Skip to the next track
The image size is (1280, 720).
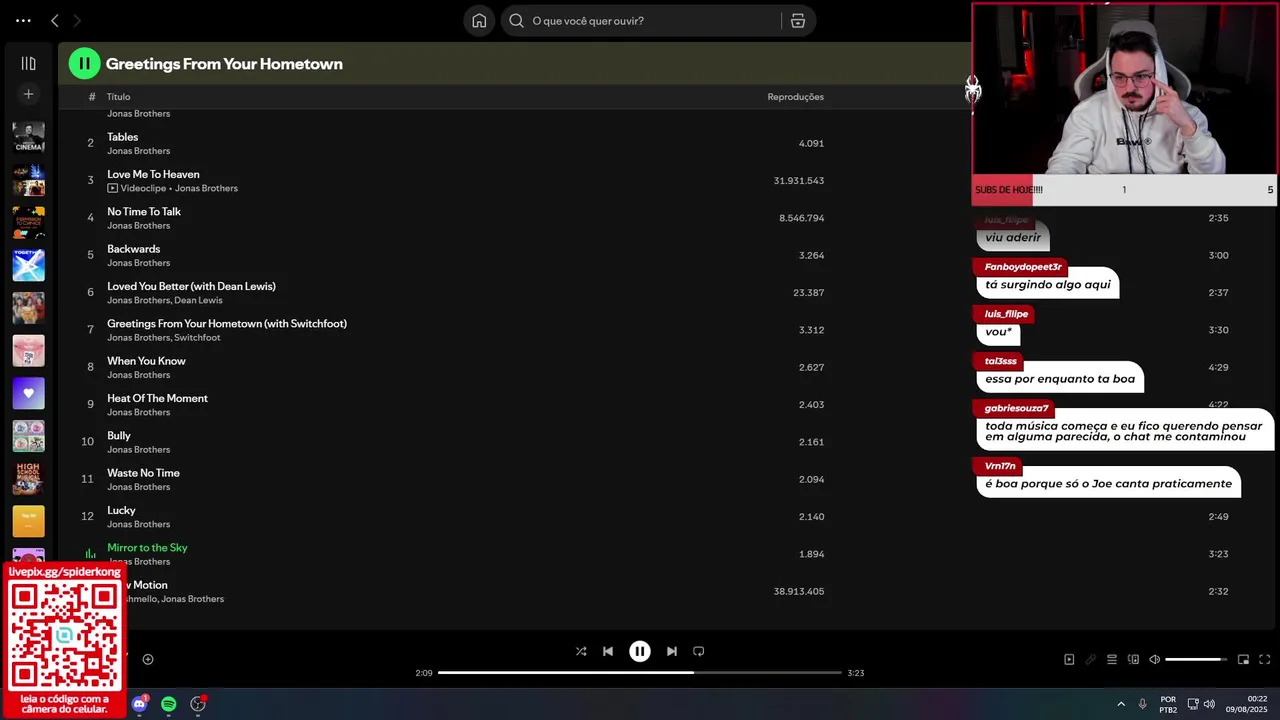[672, 651]
